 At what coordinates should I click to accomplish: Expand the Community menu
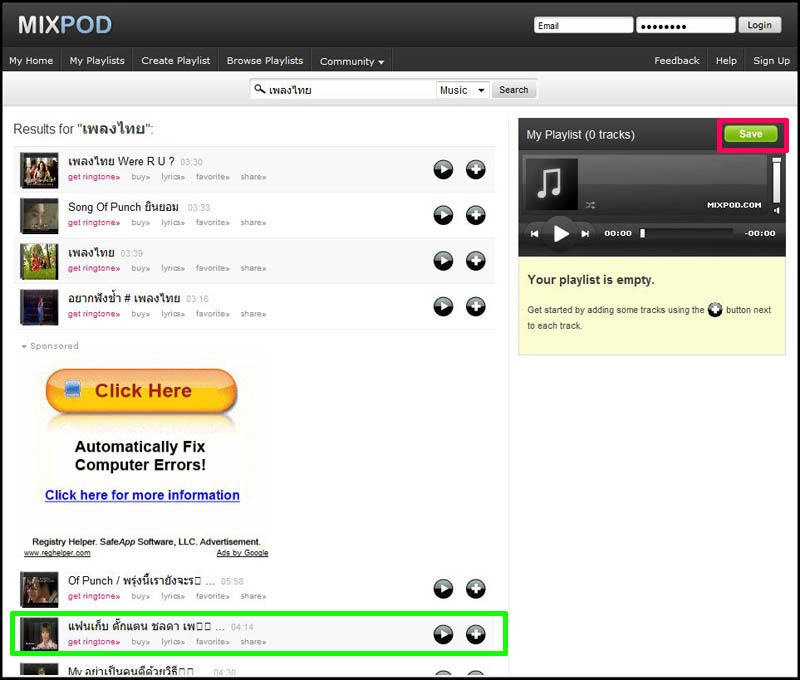pyautogui.click(x=352, y=61)
